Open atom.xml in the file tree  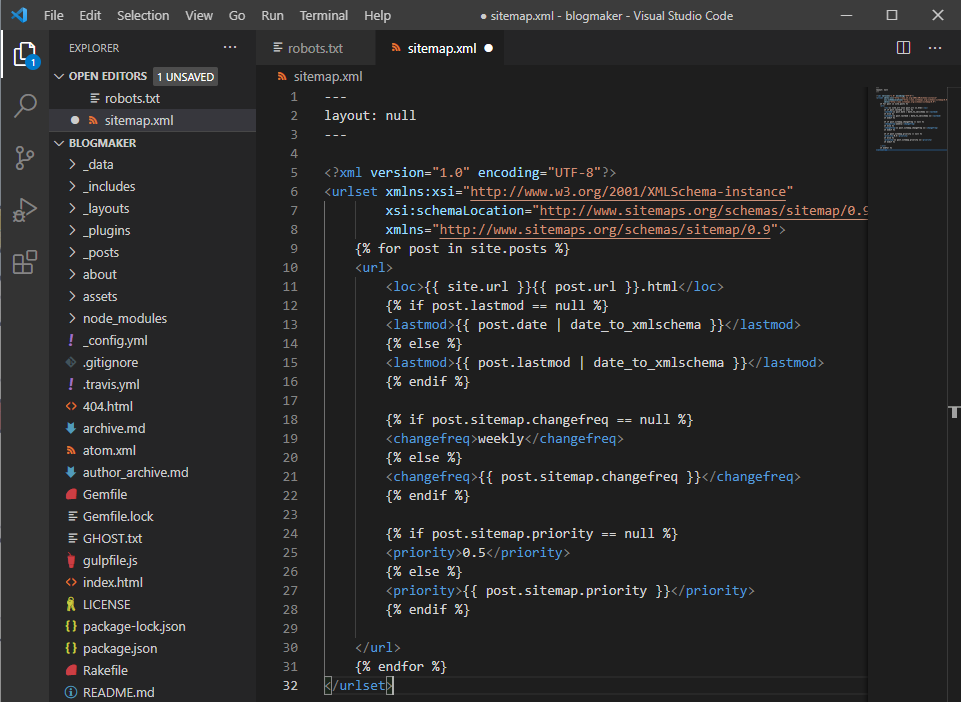pos(109,450)
